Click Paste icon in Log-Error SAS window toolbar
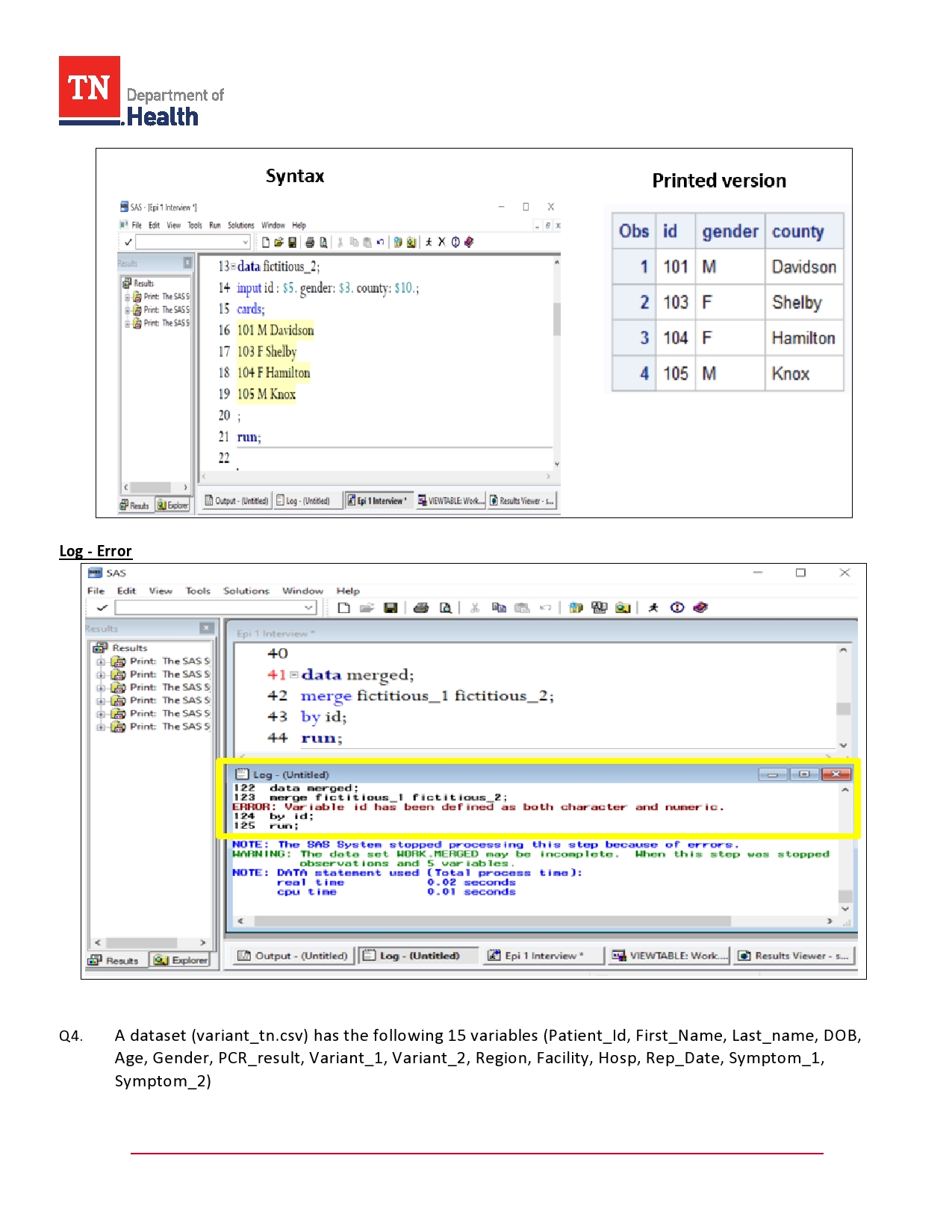952x1232 pixels. [x=522, y=608]
